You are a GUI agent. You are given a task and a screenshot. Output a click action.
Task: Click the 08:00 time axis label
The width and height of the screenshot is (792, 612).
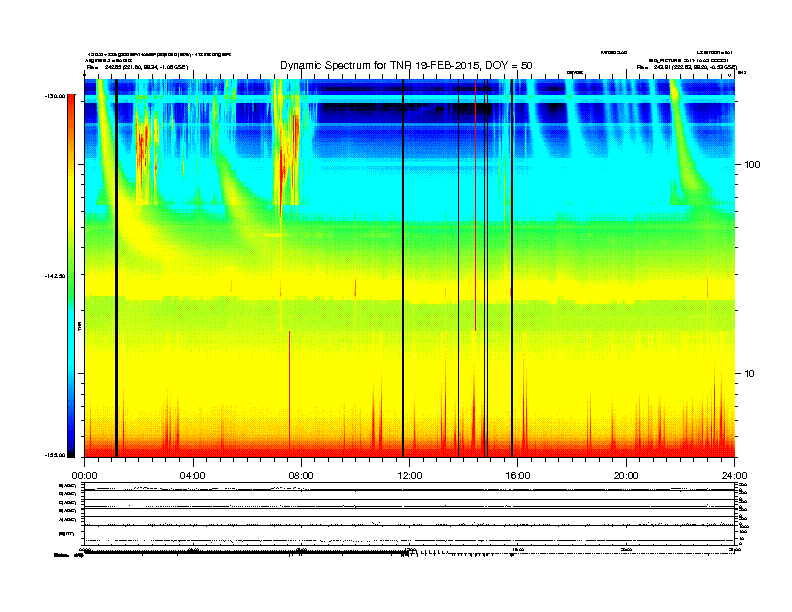tap(301, 476)
